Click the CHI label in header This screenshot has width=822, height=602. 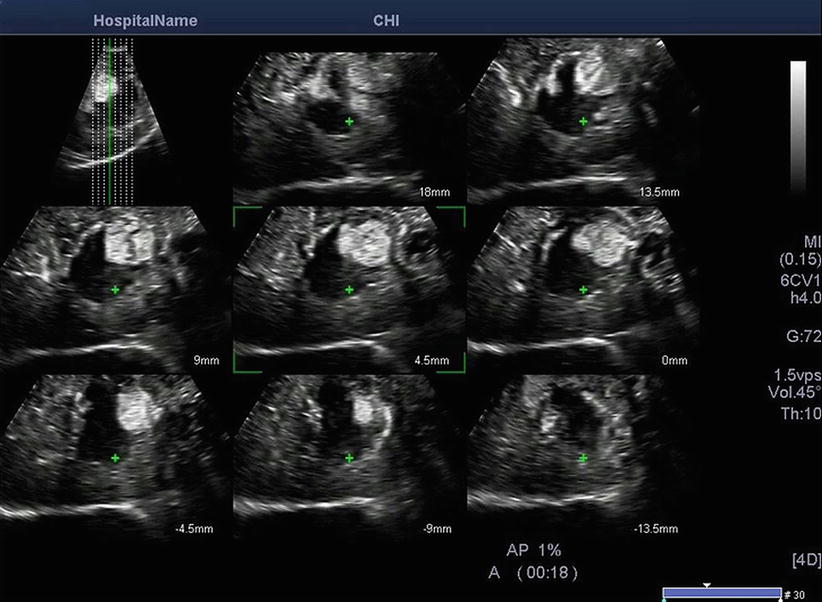[387, 20]
